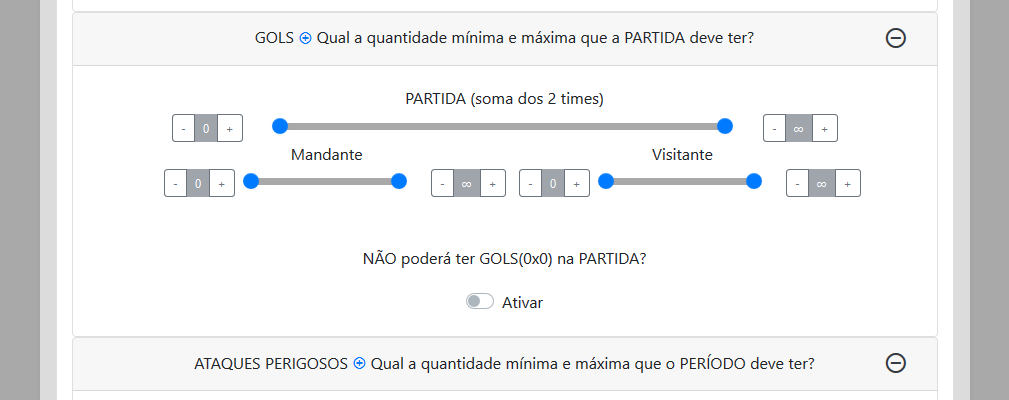This screenshot has width=1009, height=400.
Task: Click the plus-circle icon beside ATAQUES PERIGOSOS
Action: click(359, 363)
